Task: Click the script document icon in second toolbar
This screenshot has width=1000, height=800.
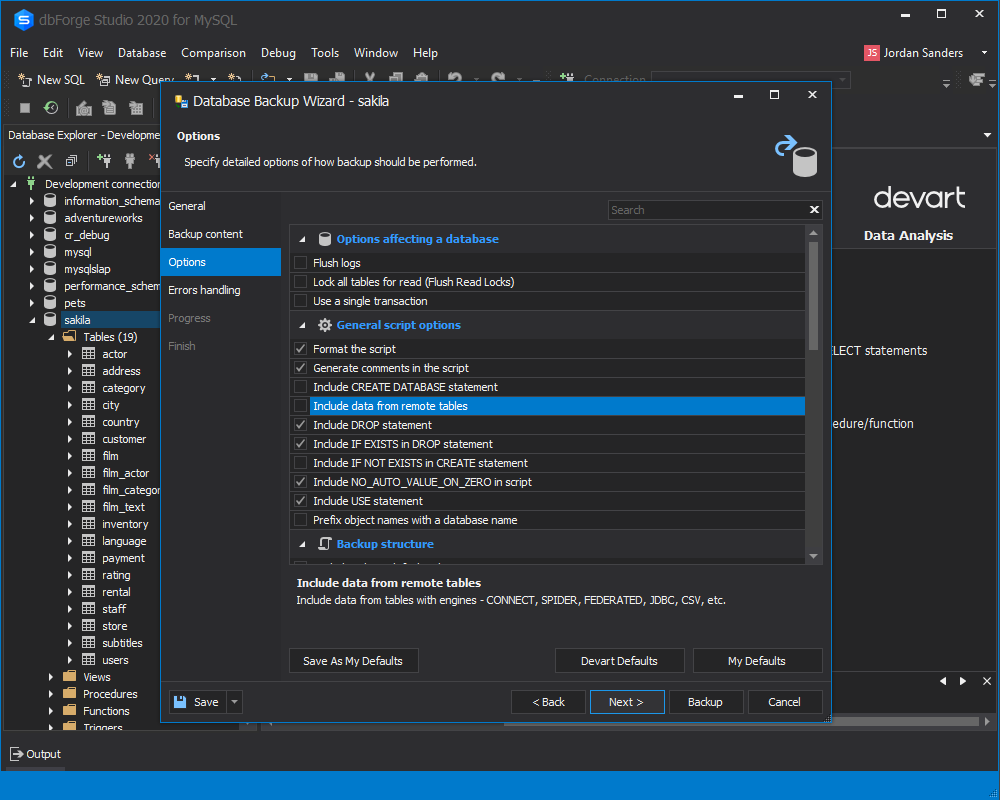Action: point(110,108)
